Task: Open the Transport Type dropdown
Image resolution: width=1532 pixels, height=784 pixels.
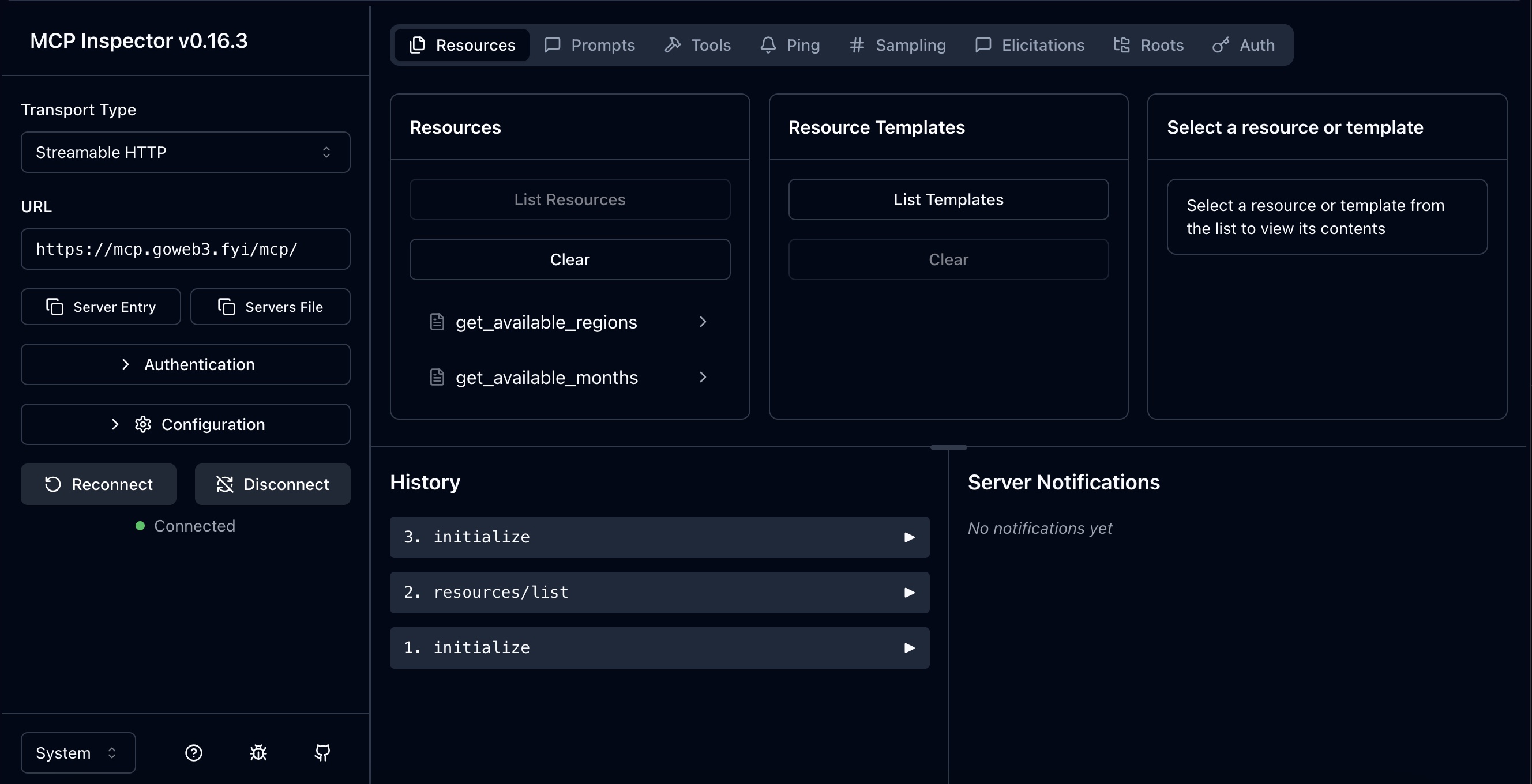Action: coord(185,152)
